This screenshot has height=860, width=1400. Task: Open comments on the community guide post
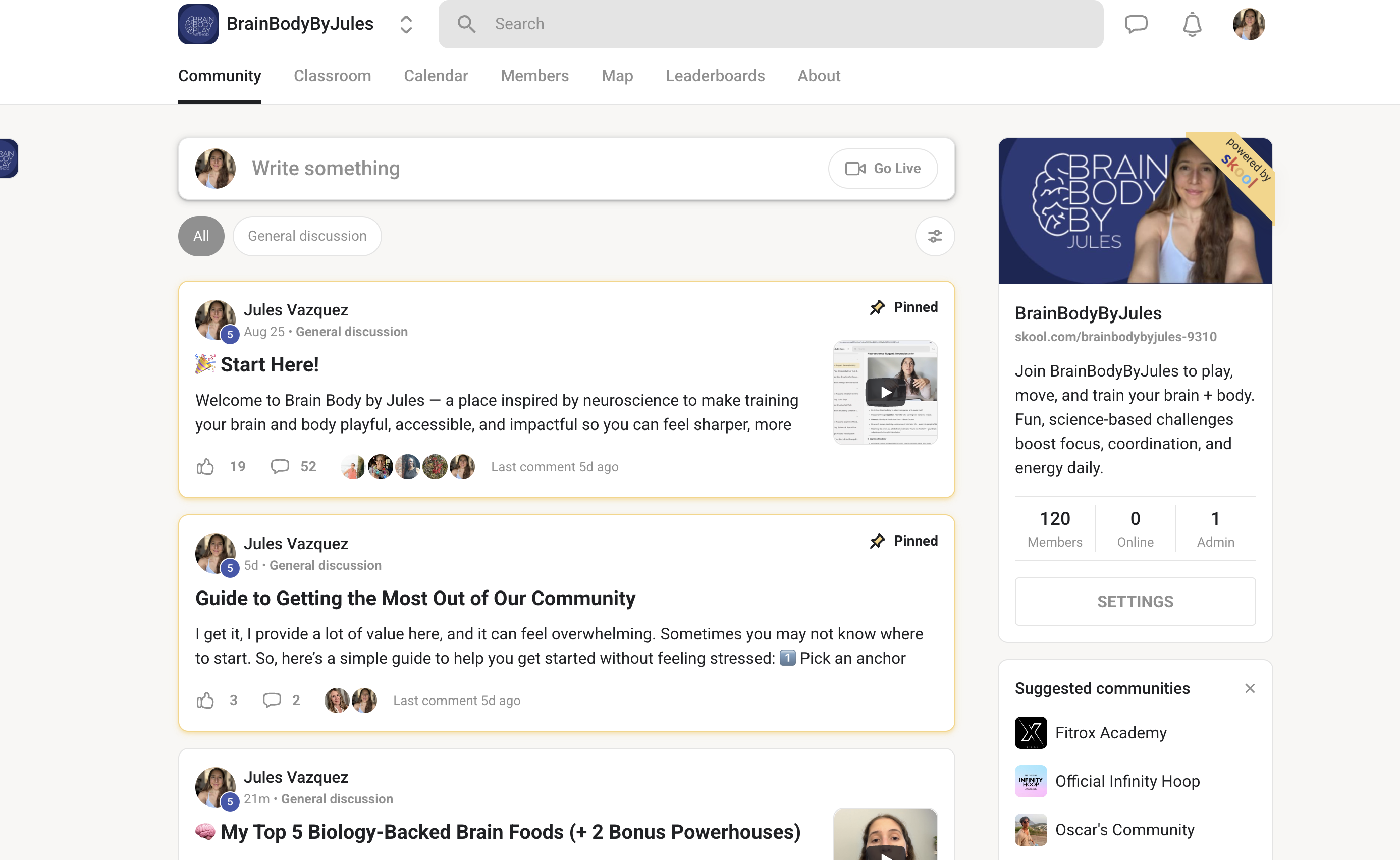point(272,700)
